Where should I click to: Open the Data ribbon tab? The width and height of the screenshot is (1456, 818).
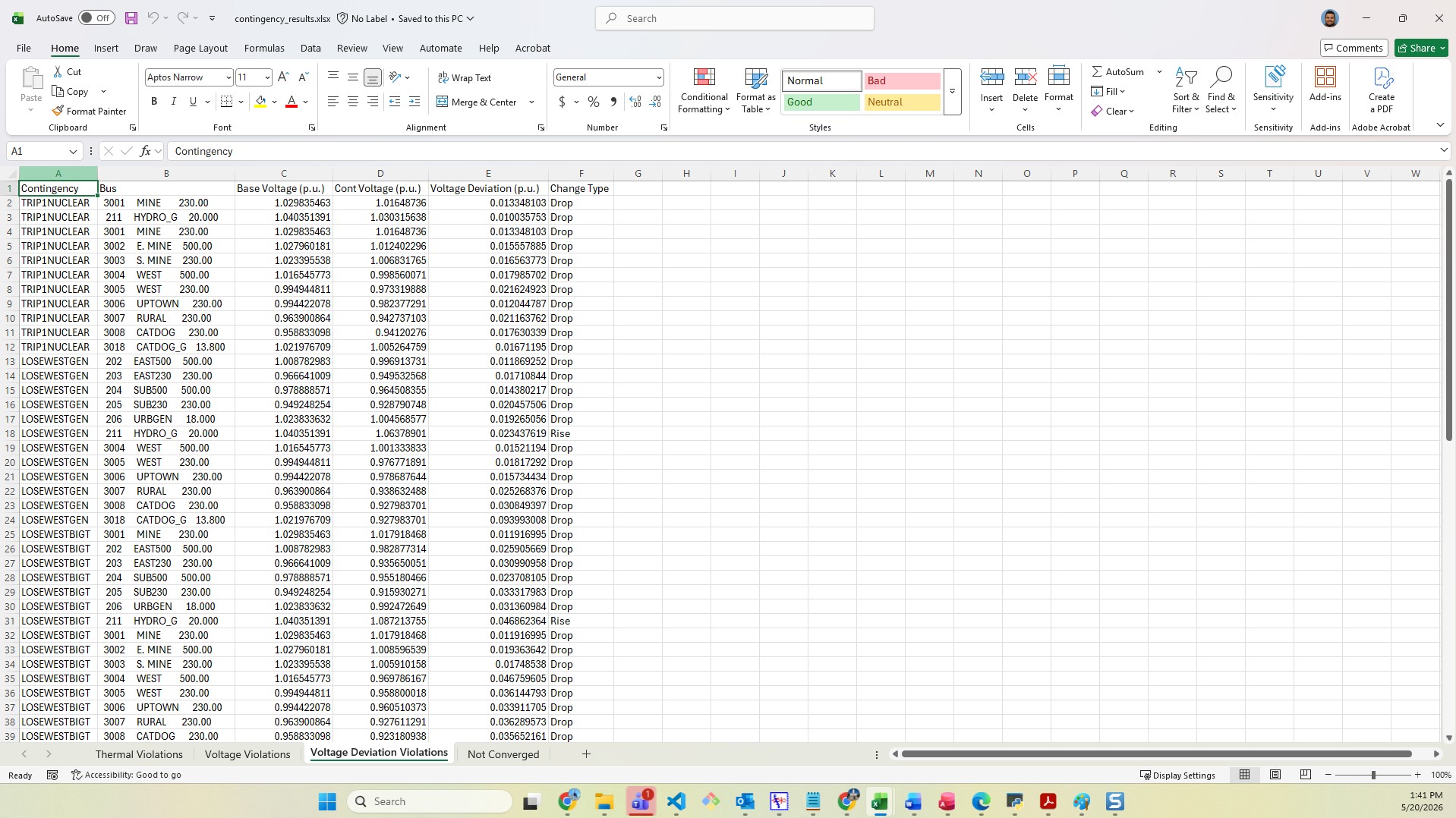(310, 48)
